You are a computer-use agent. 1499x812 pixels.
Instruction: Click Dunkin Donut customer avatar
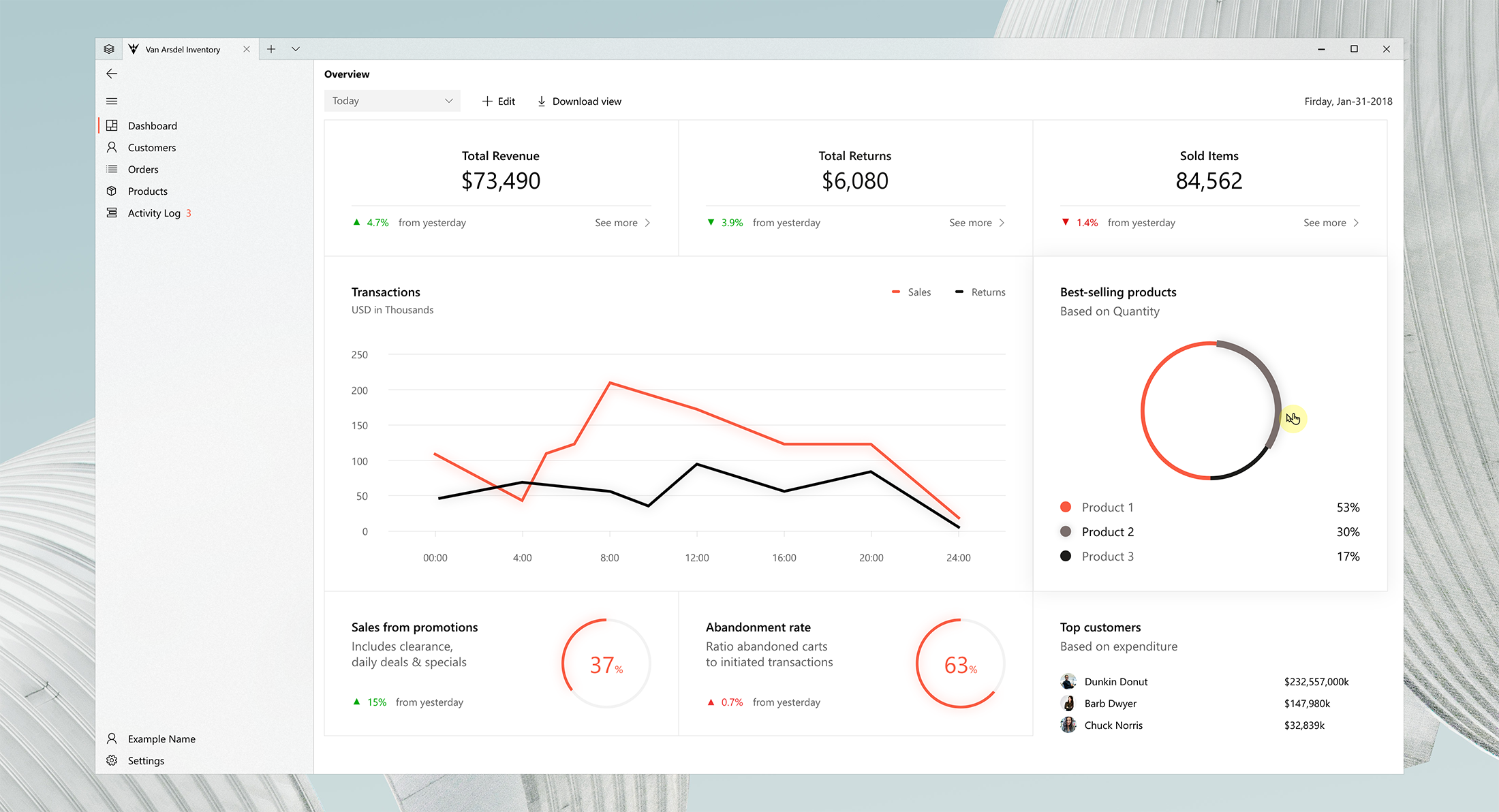coord(1068,681)
